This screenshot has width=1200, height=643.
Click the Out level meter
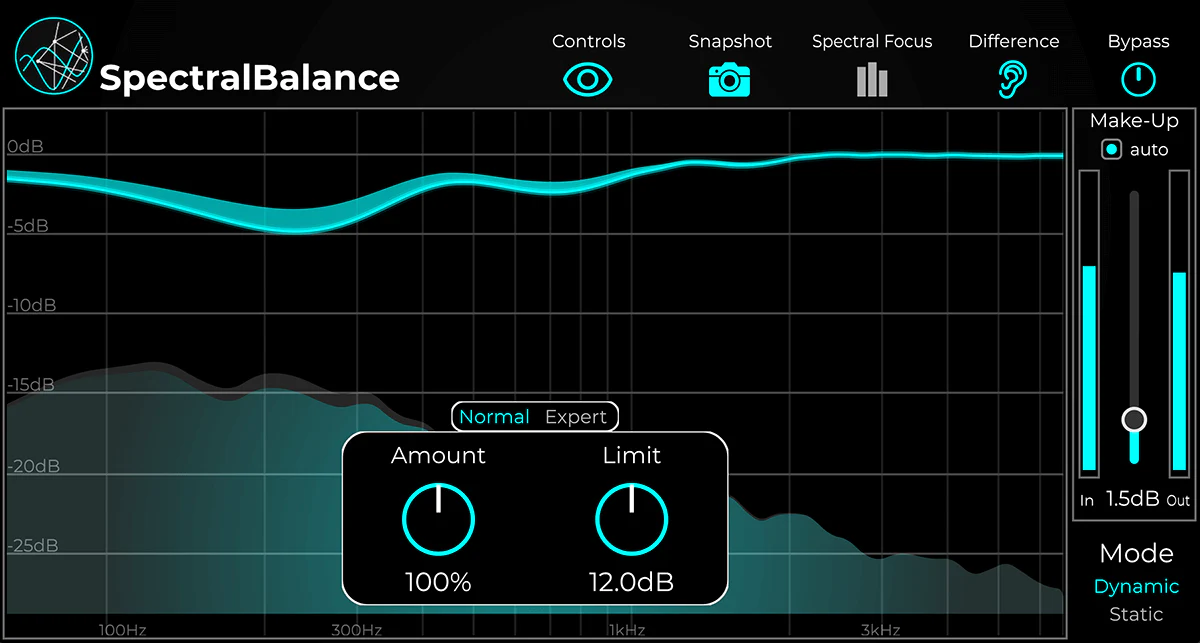tap(1179, 322)
